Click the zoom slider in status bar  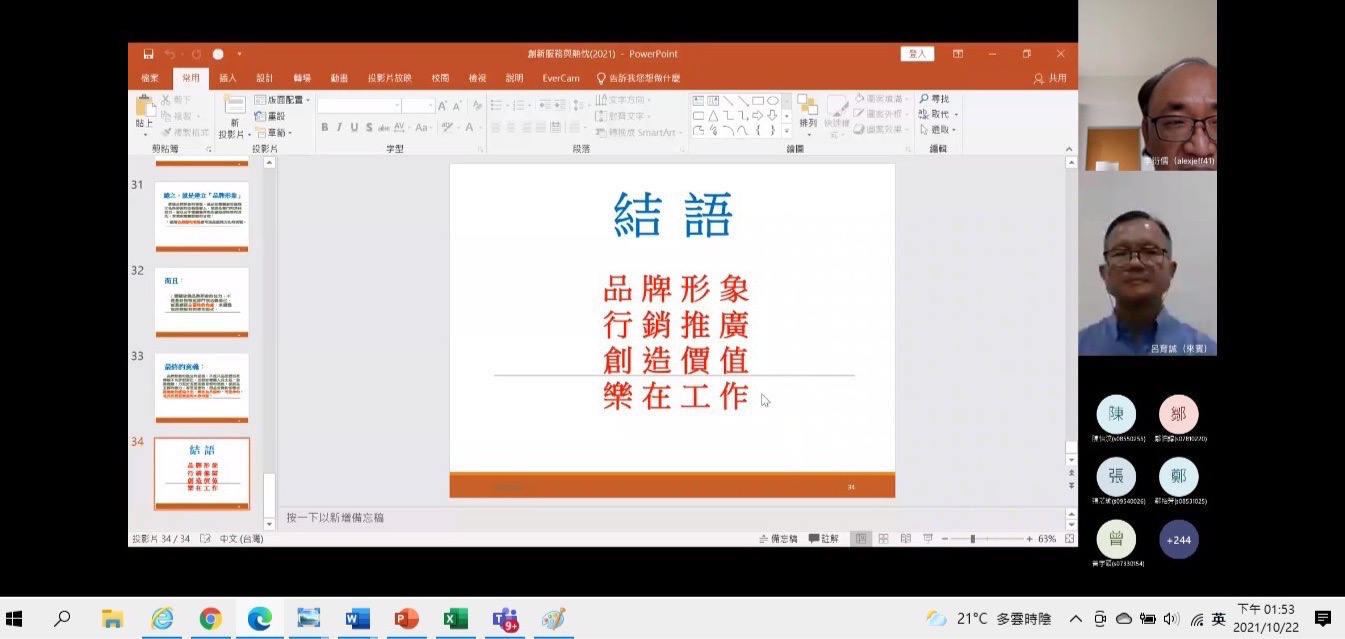tap(973, 539)
